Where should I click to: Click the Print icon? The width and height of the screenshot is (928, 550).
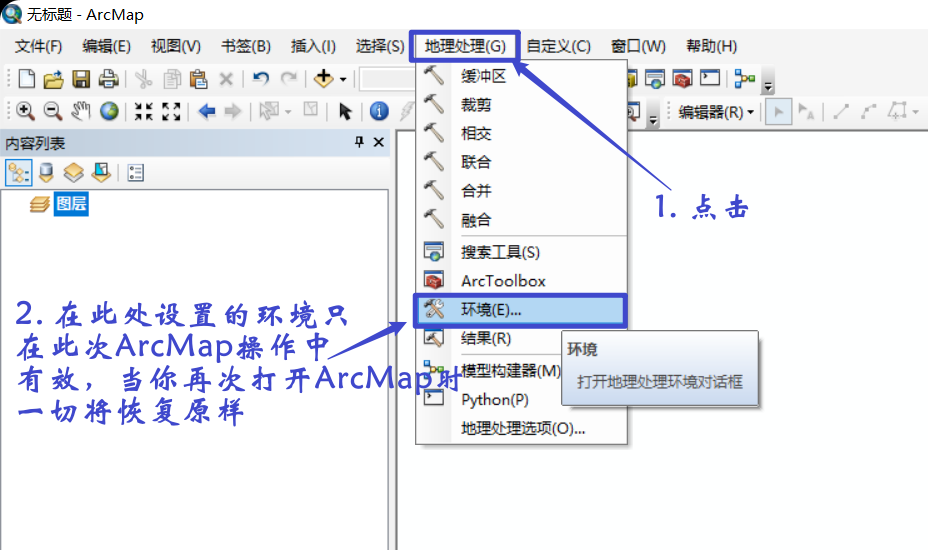[x=108, y=79]
